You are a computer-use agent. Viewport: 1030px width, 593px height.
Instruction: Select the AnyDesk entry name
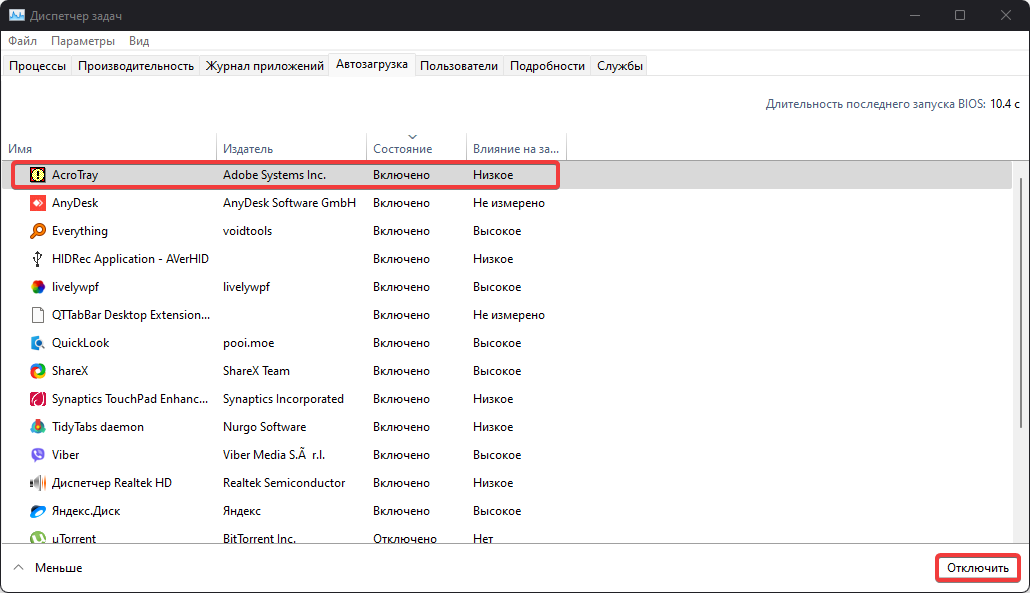[75, 203]
